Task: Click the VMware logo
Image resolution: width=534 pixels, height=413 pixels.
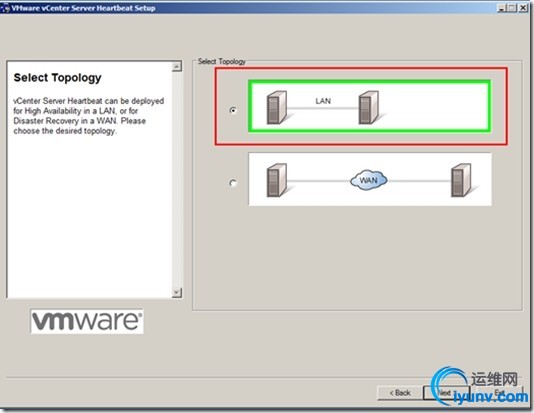Action: 87,321
